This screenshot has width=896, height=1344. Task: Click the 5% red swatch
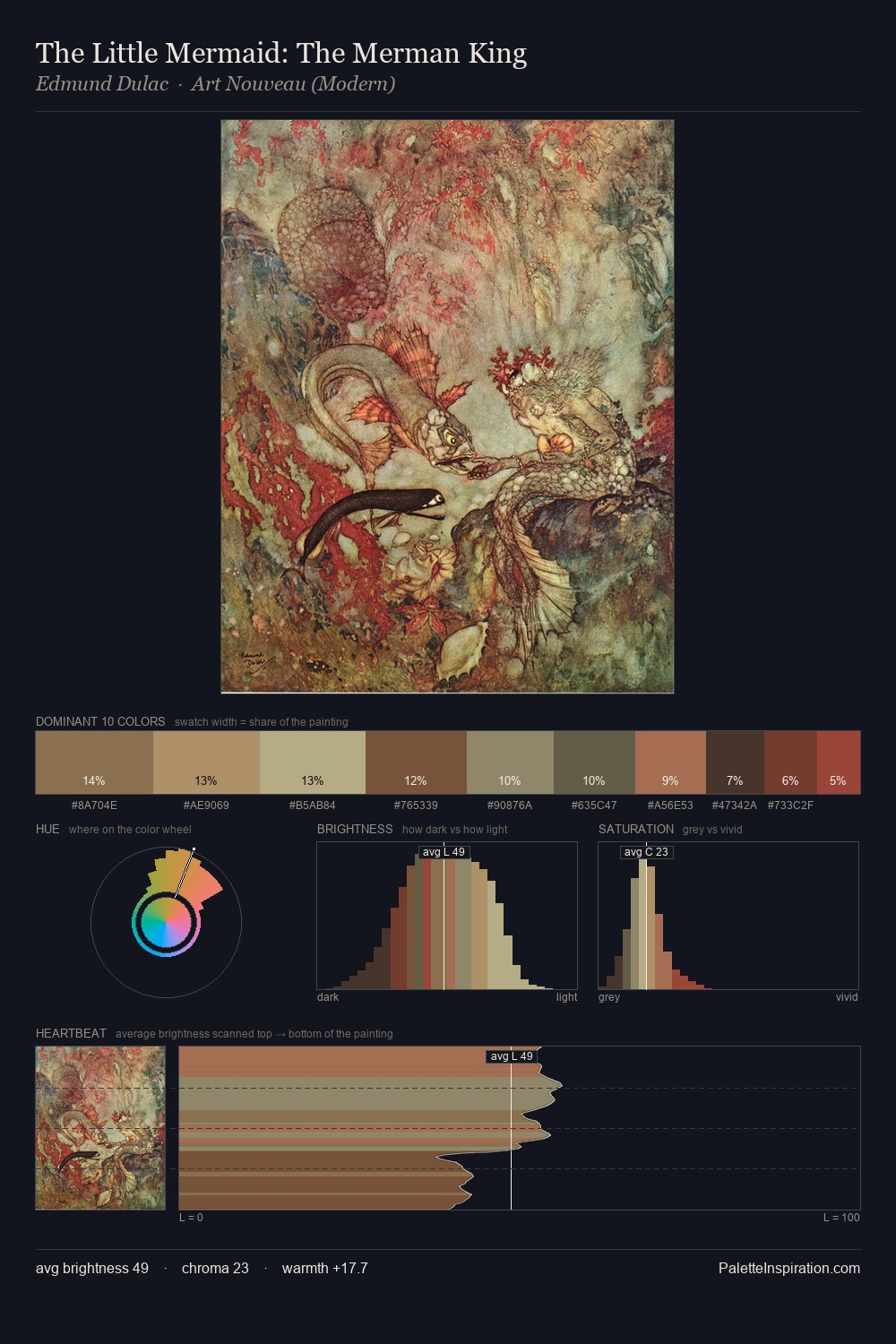(839, 762)
